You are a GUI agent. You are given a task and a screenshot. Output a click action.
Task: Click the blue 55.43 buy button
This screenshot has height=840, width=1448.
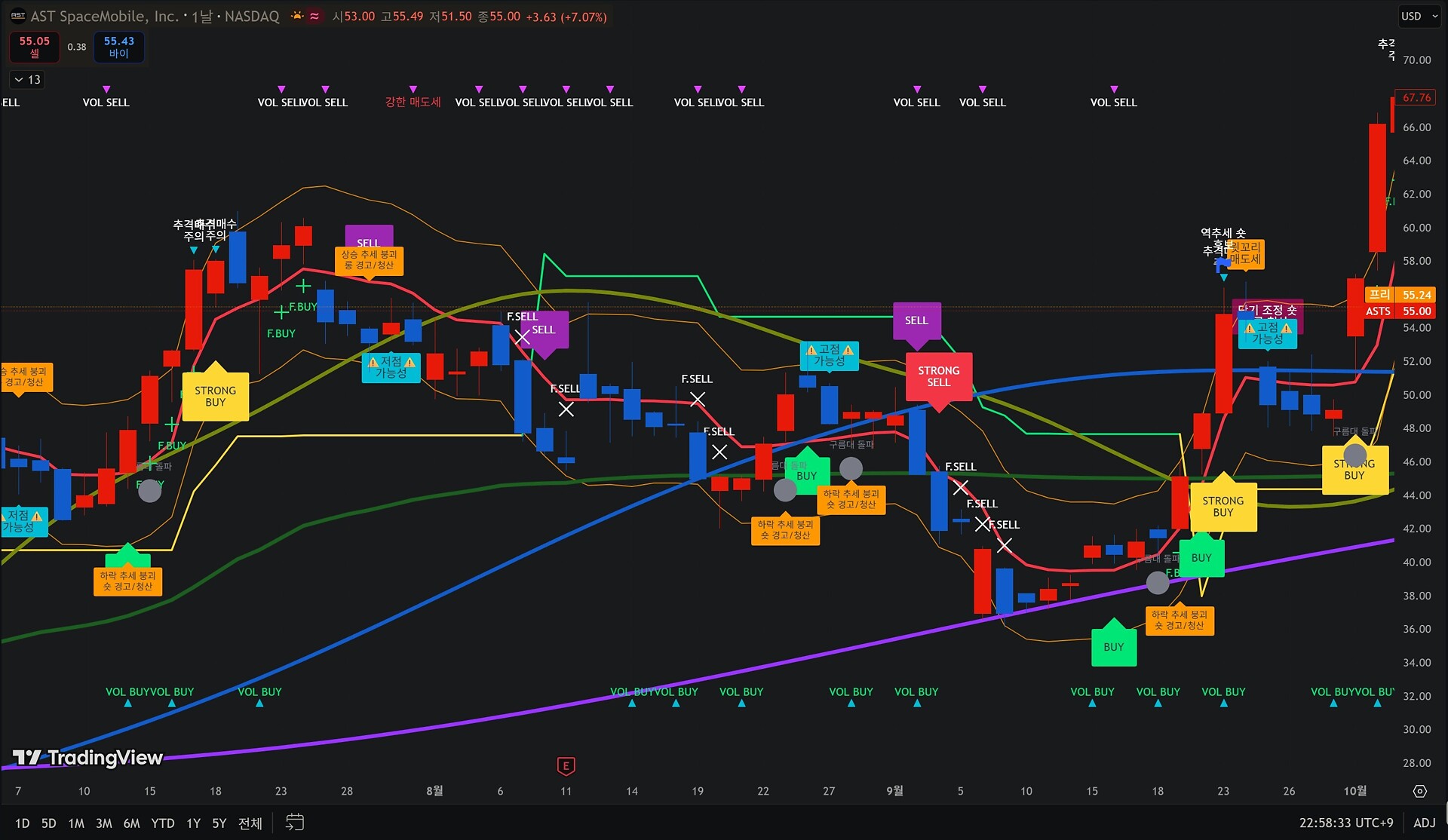[x=118, y=47]
